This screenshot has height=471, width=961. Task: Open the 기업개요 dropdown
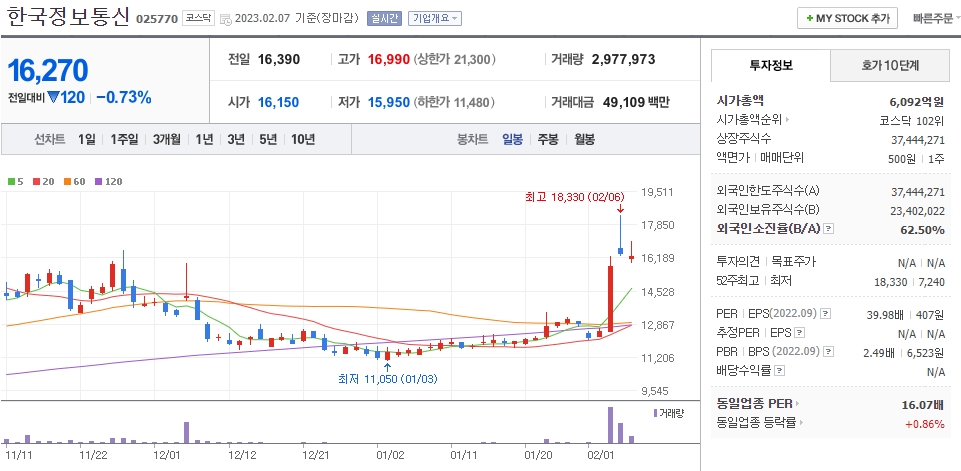tap(435, 18)
